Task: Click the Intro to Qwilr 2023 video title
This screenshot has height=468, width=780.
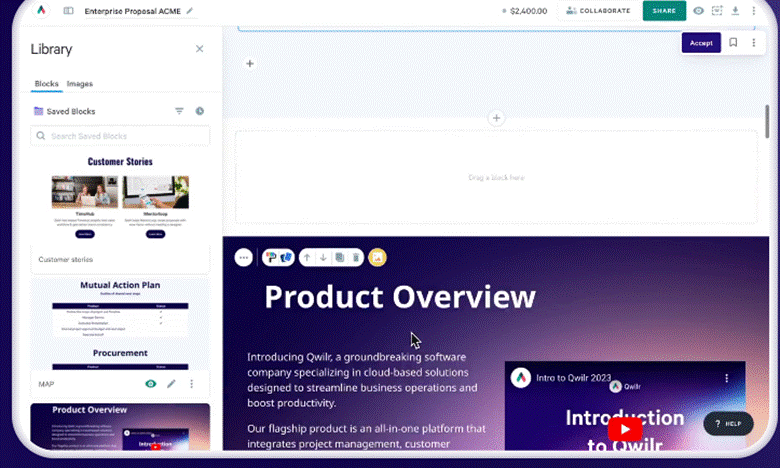Action: pyautogui.click(x=573, y=378)
